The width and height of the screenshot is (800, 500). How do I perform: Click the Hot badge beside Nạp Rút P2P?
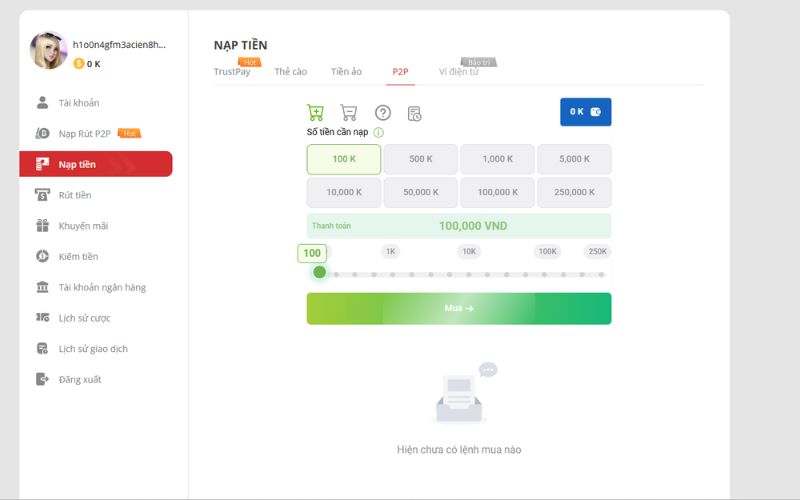[x=129, y=133]
